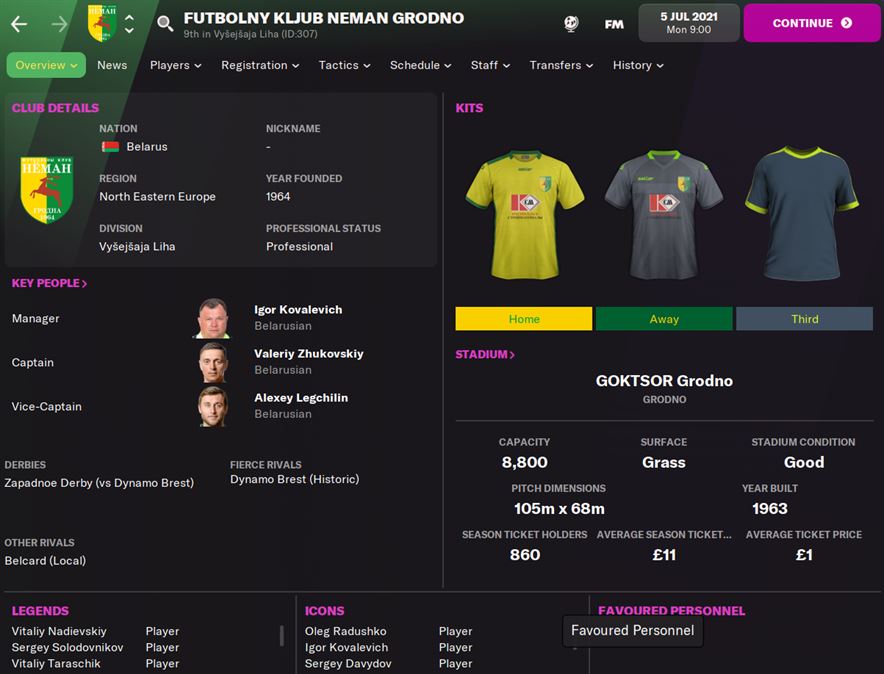The width and height of the screenshot is (884, 674).
Task: Click year founded value 1964
Action: point(278,197)
